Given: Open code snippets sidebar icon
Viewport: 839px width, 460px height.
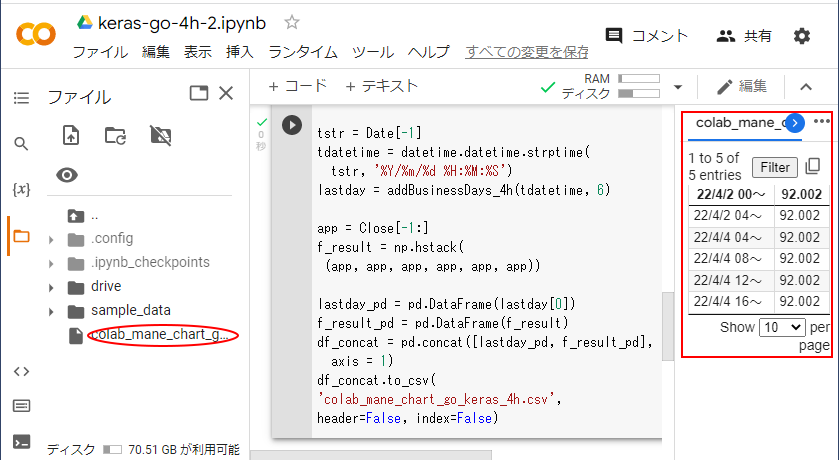Looking at the screenshot, I should (x=21, y=371).
